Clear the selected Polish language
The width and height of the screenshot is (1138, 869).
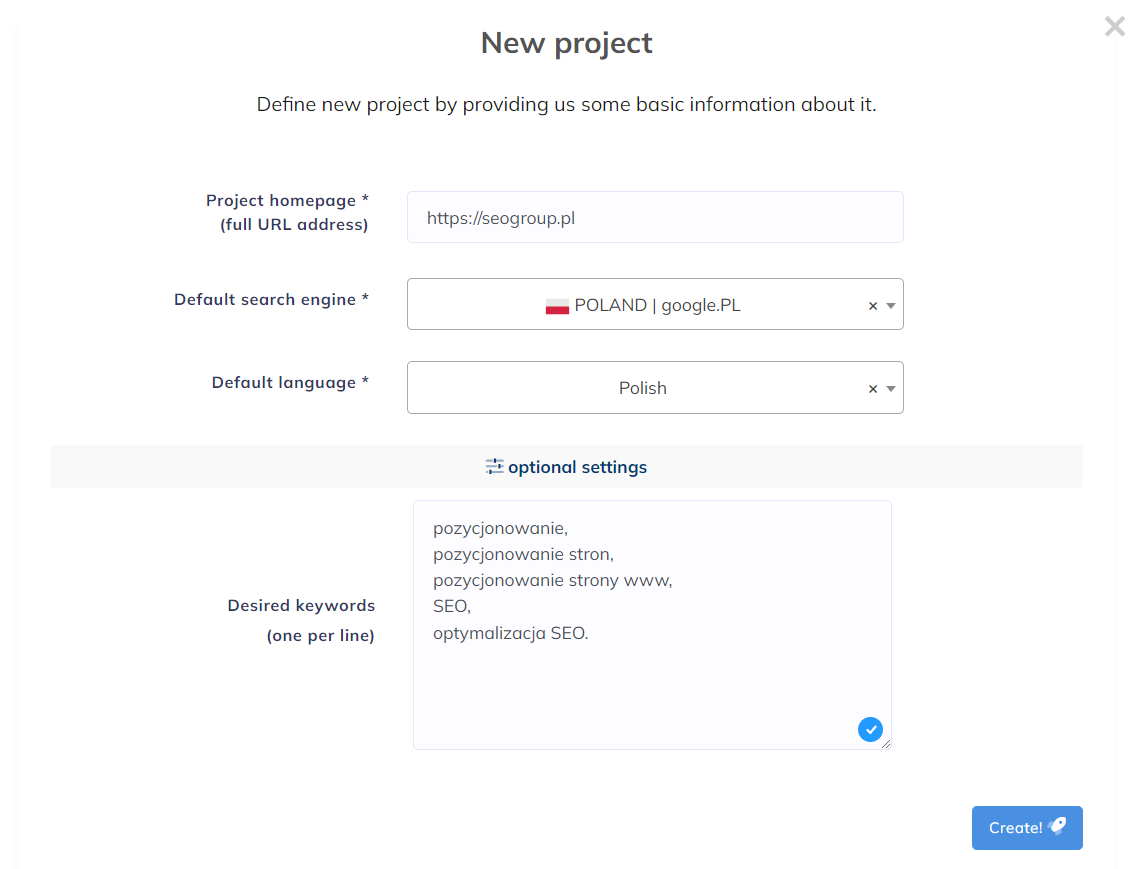[x=873, y=389]
